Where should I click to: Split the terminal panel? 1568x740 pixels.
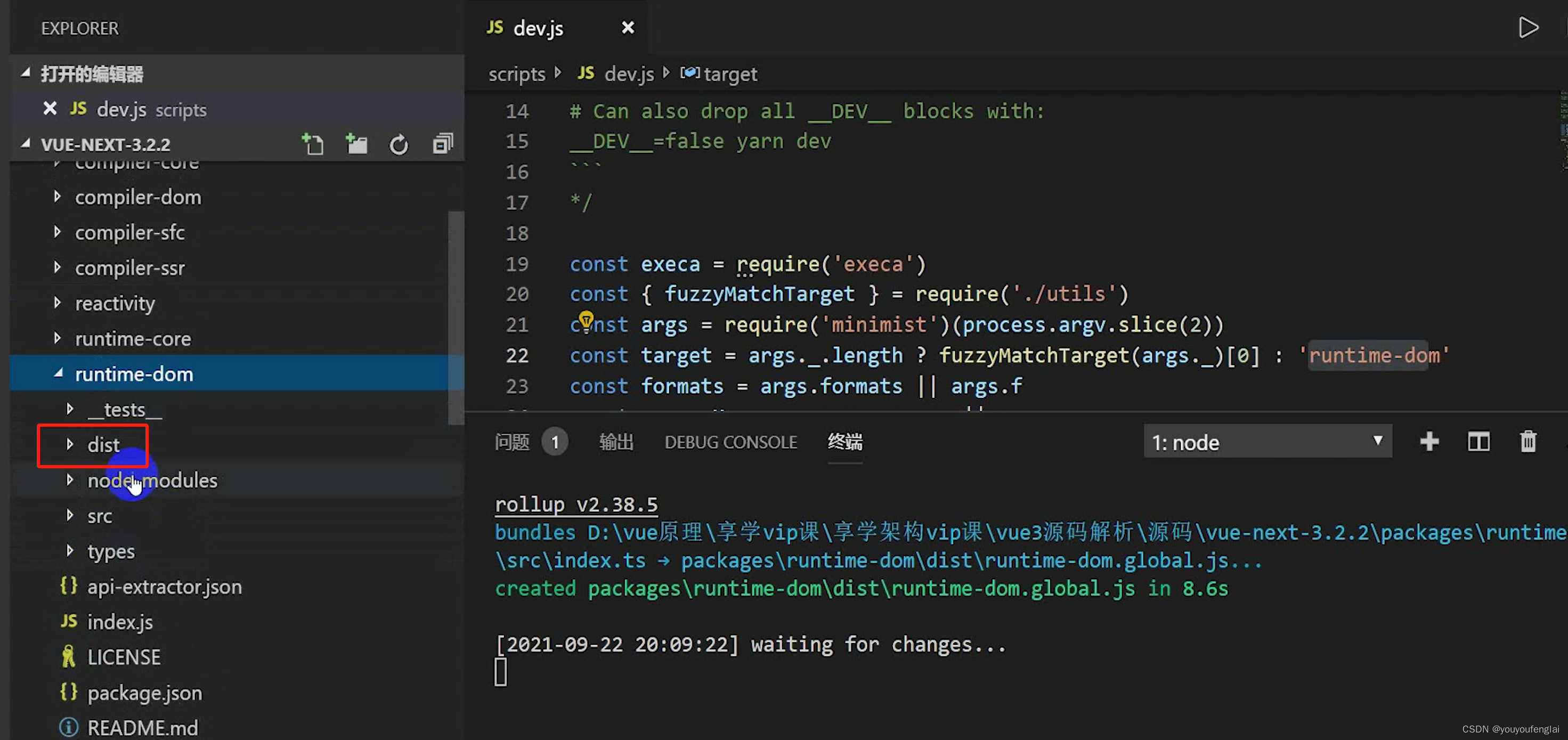1478,441
